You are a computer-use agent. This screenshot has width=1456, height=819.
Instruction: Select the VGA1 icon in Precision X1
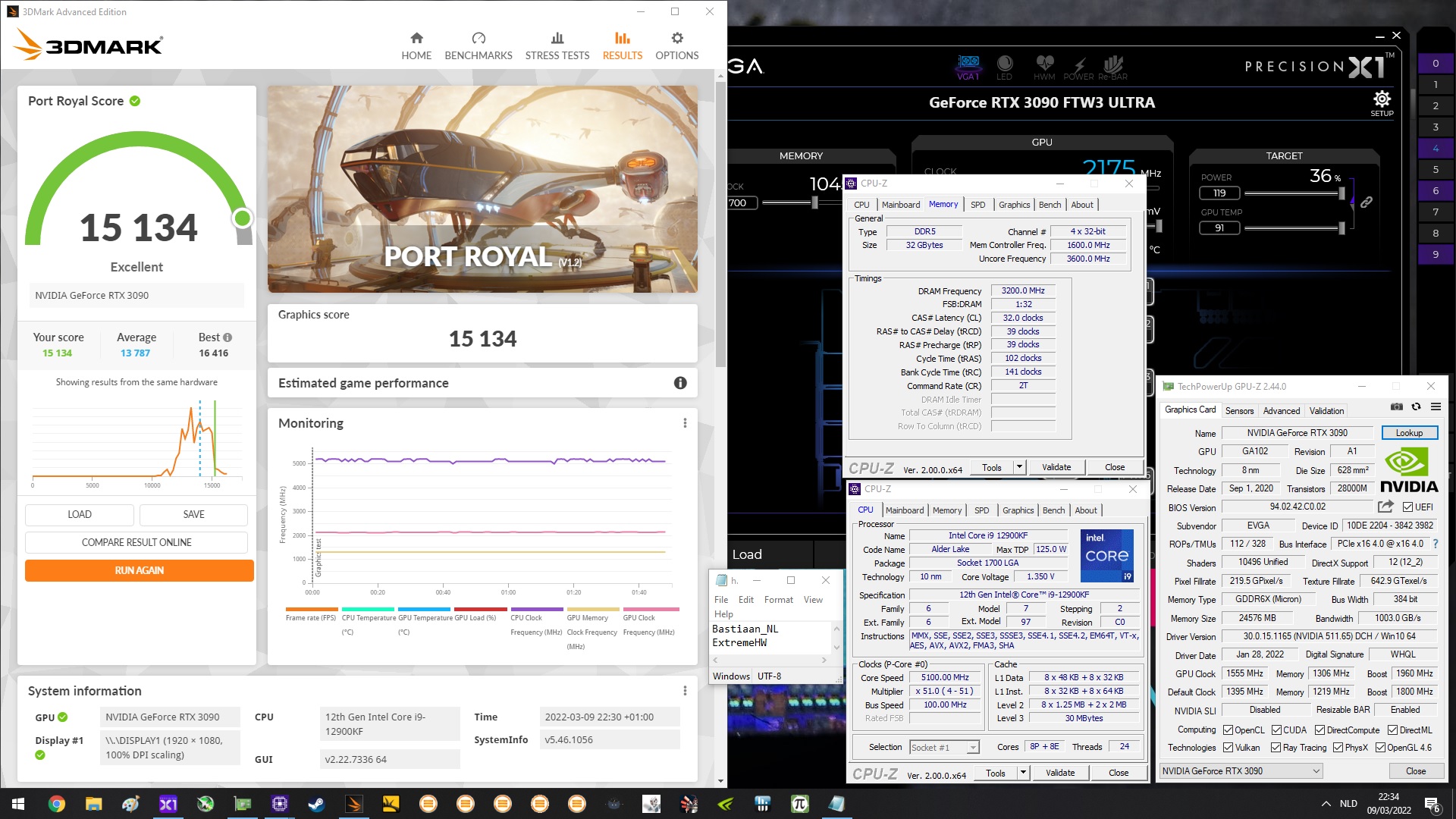click(968, 67)
